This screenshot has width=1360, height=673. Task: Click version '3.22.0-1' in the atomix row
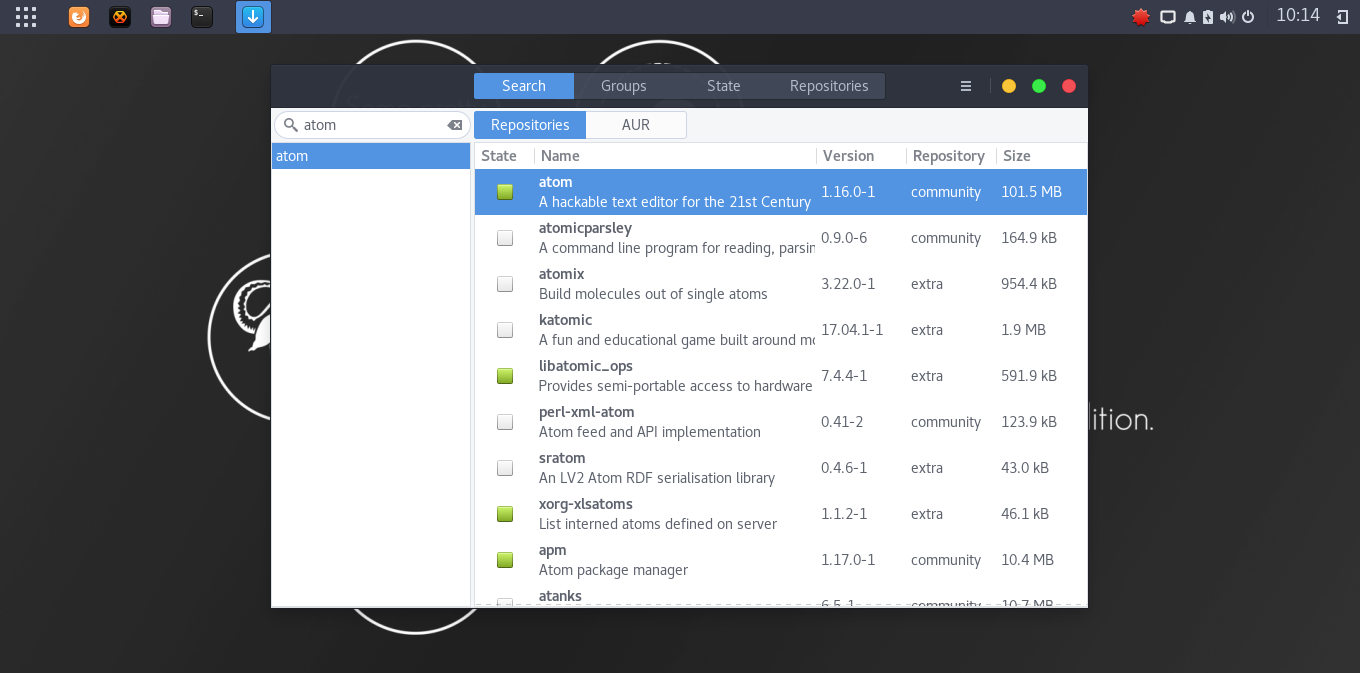coord(848,284)
